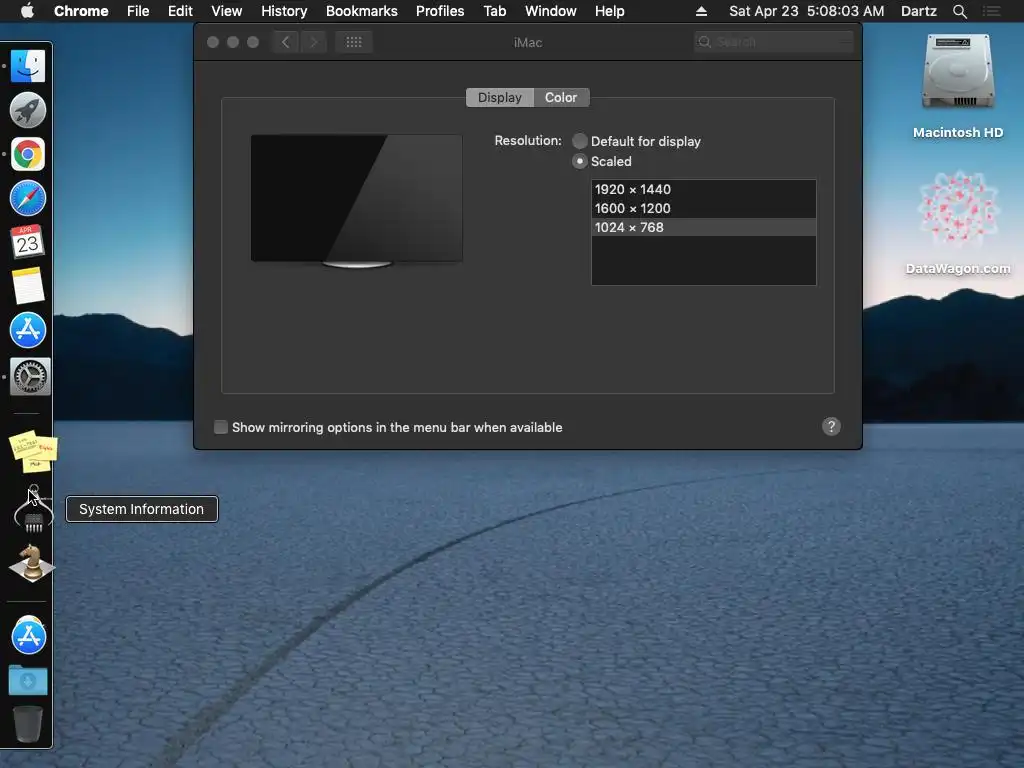
Task: Choose 1024 × 768 resolution
Action: coord(703,227)
